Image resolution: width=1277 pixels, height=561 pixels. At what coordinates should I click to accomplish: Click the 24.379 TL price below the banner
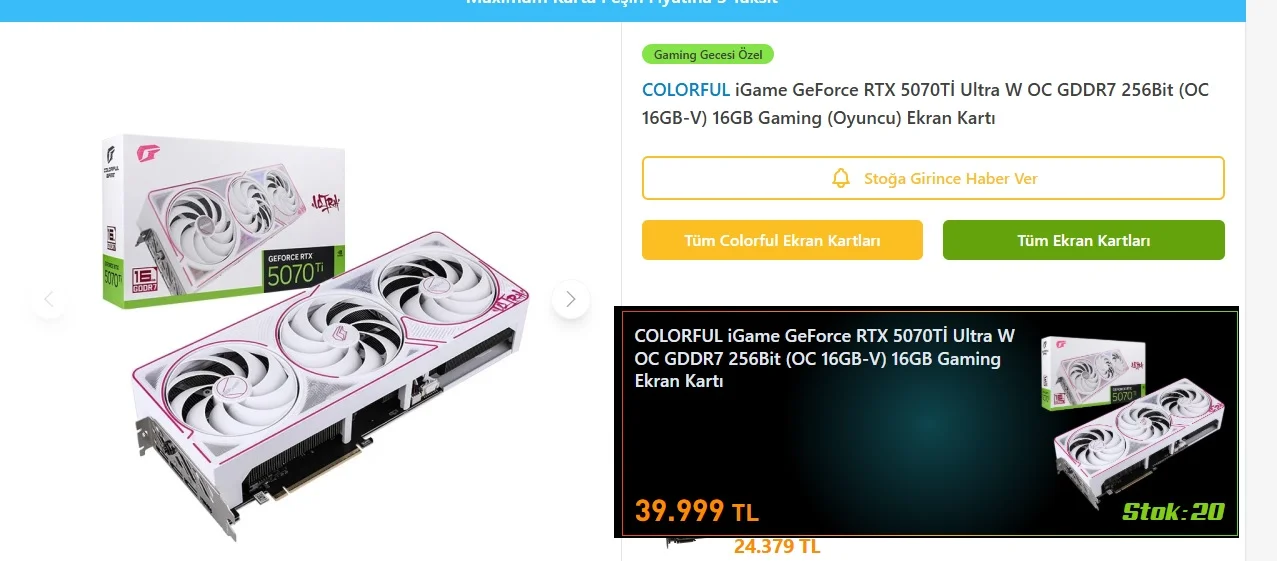777,547
